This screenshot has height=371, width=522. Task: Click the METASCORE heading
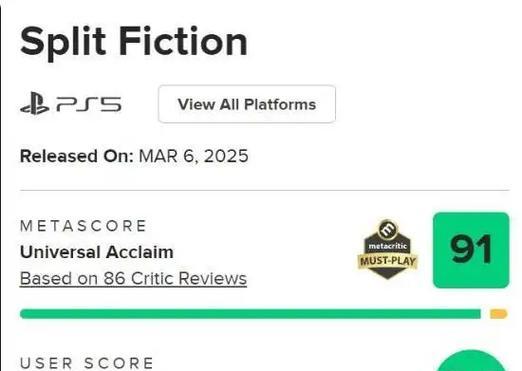[83, 226]
